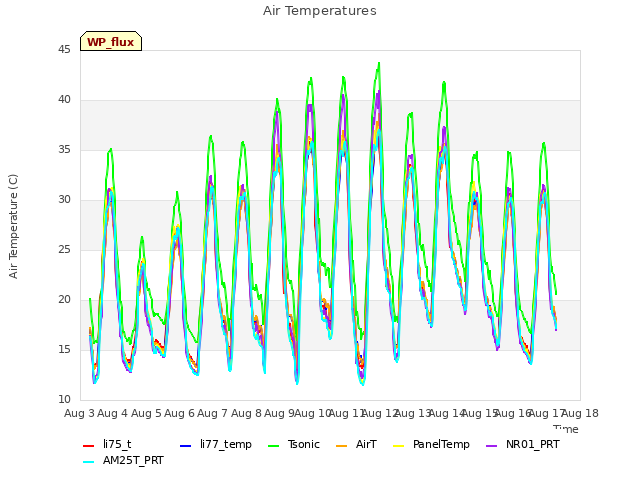Click the Aug 5 x-axis tick label
640x480 pixels.
point(146,413)
